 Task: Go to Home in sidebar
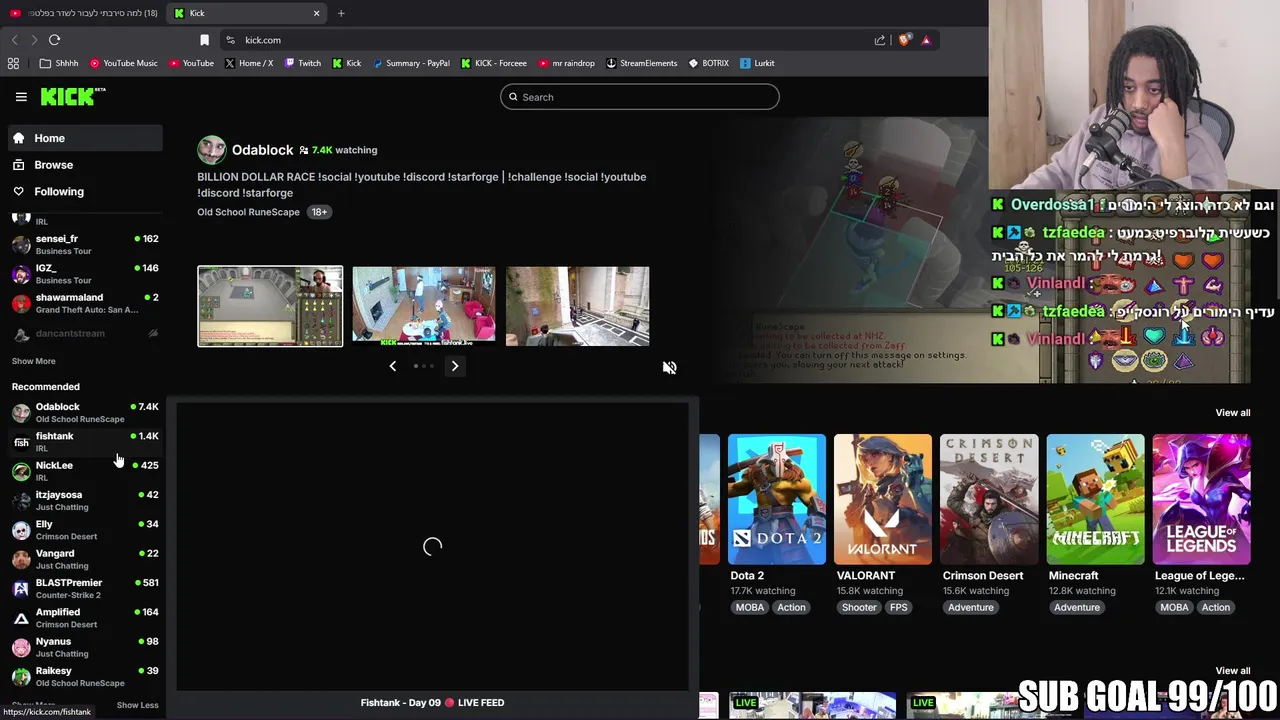pos(85,138)
